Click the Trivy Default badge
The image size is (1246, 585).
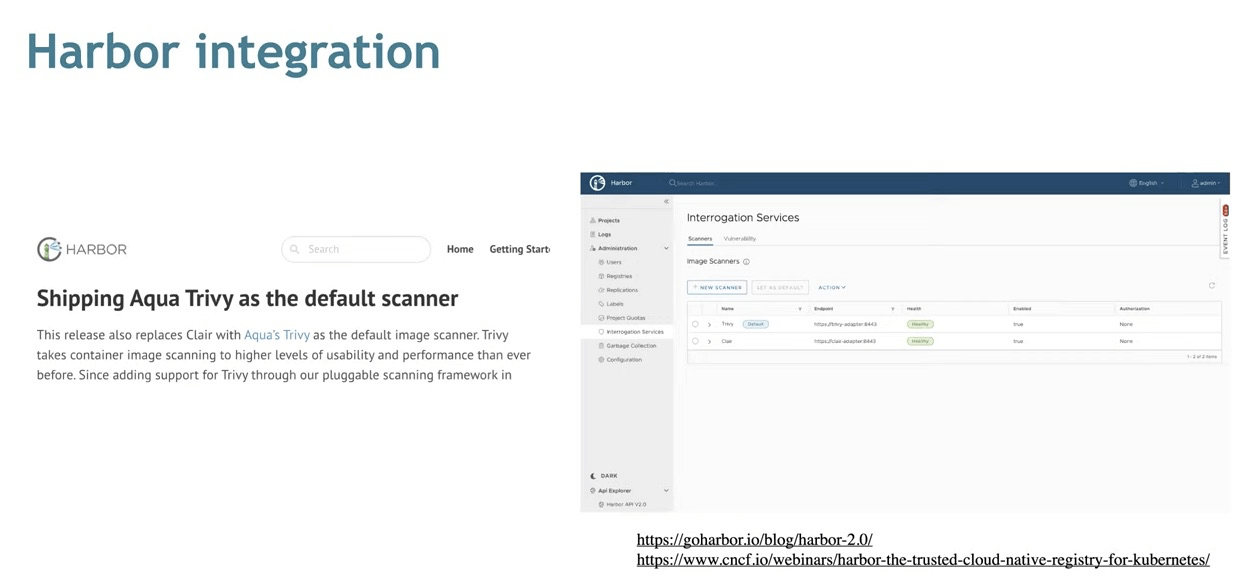click(755, 324)
